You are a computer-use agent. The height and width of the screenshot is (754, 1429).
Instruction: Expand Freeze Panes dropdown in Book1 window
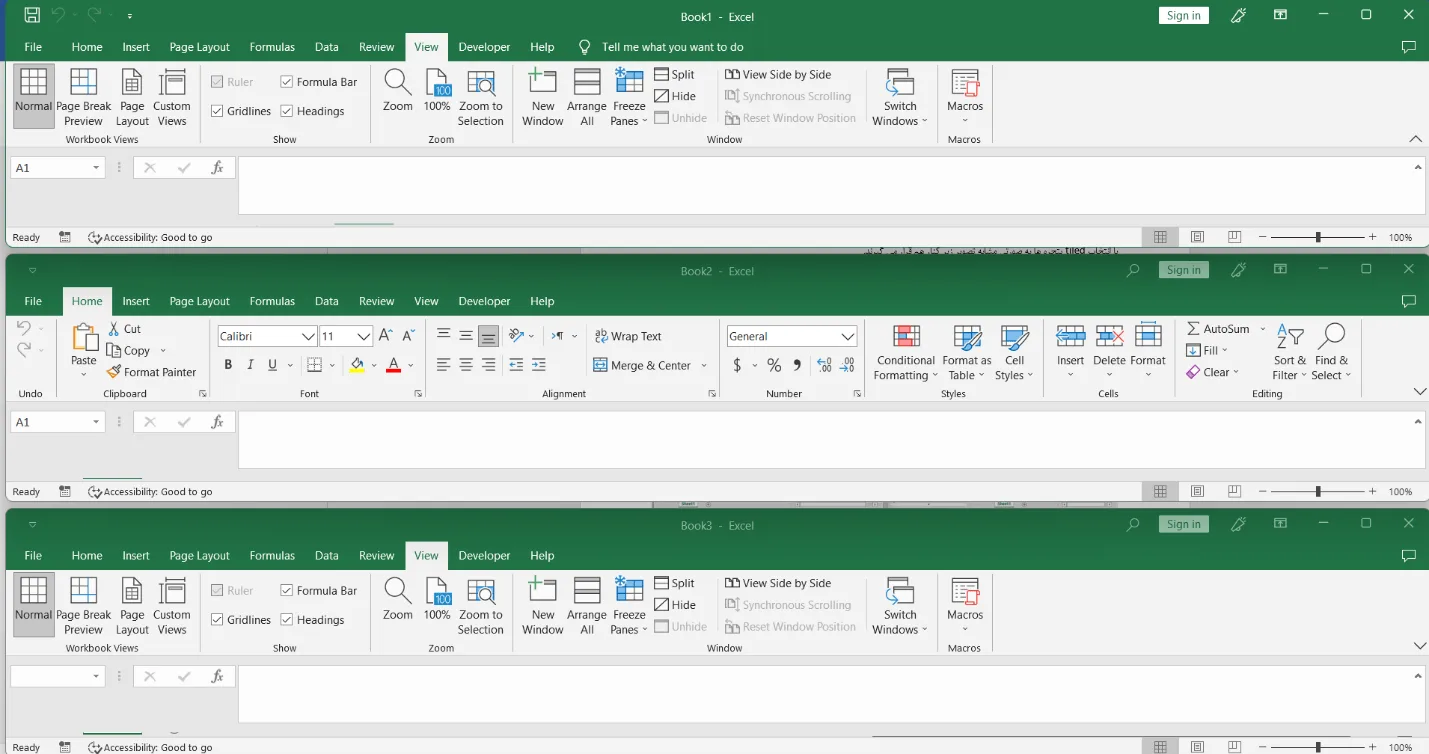click(x=629, y=98)
